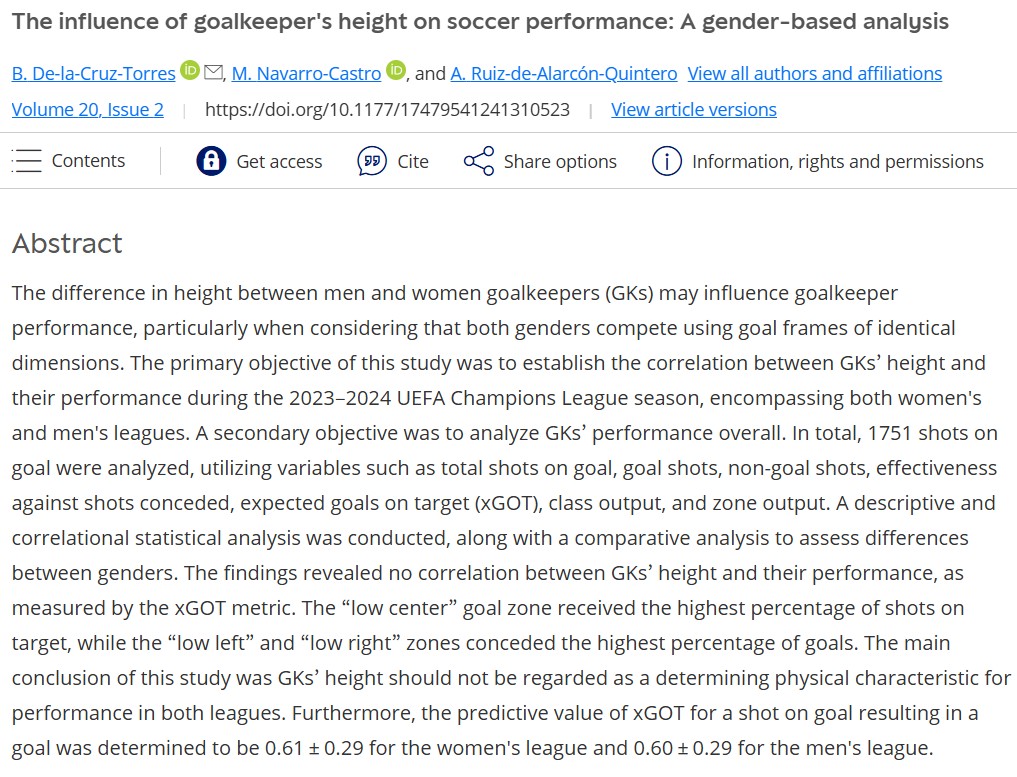Click the quotation bubble Cite icon
Image resolution: width=1017 pixels, height=777 pixels.
pos(372,161)
